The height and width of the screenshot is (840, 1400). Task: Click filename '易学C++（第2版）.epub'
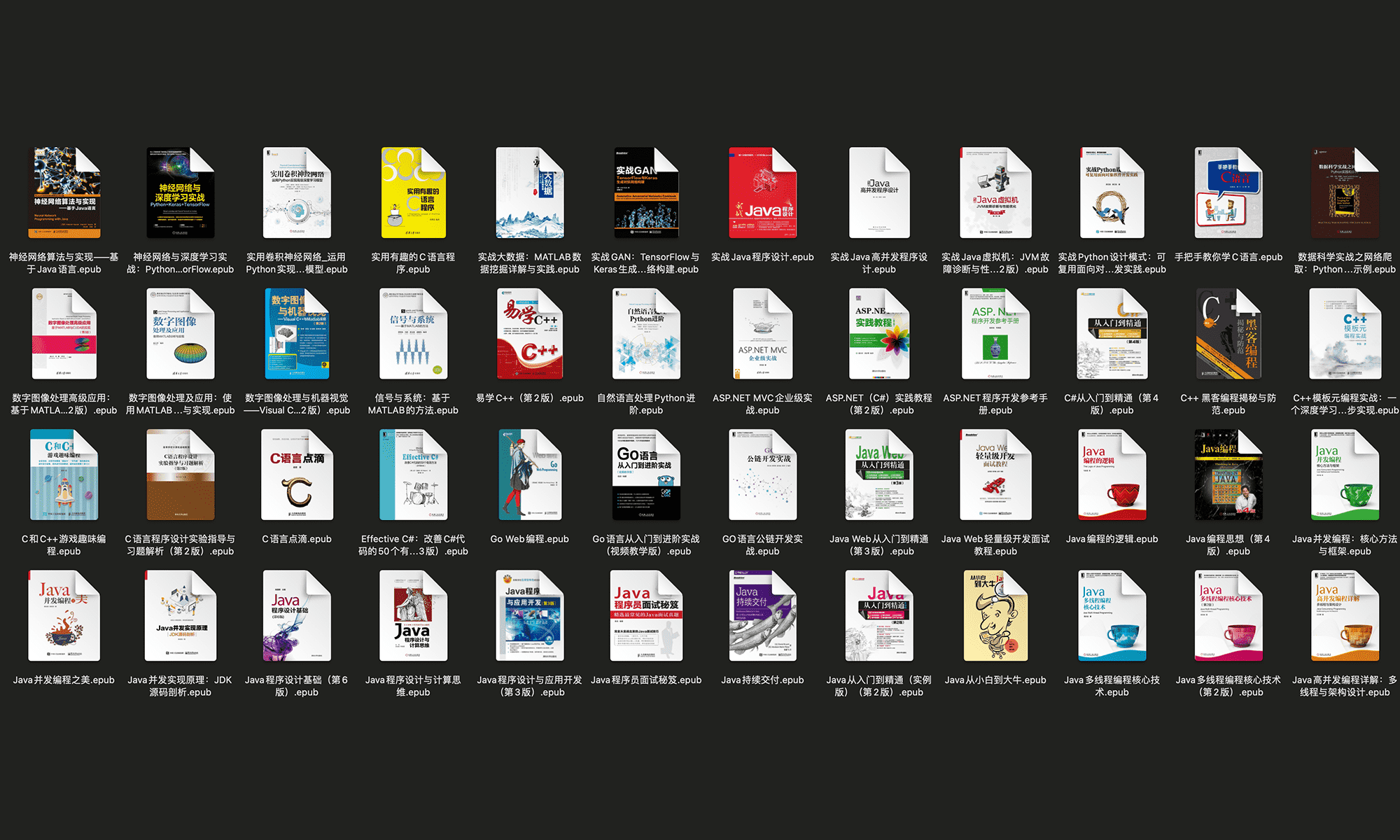pos(530,398)
